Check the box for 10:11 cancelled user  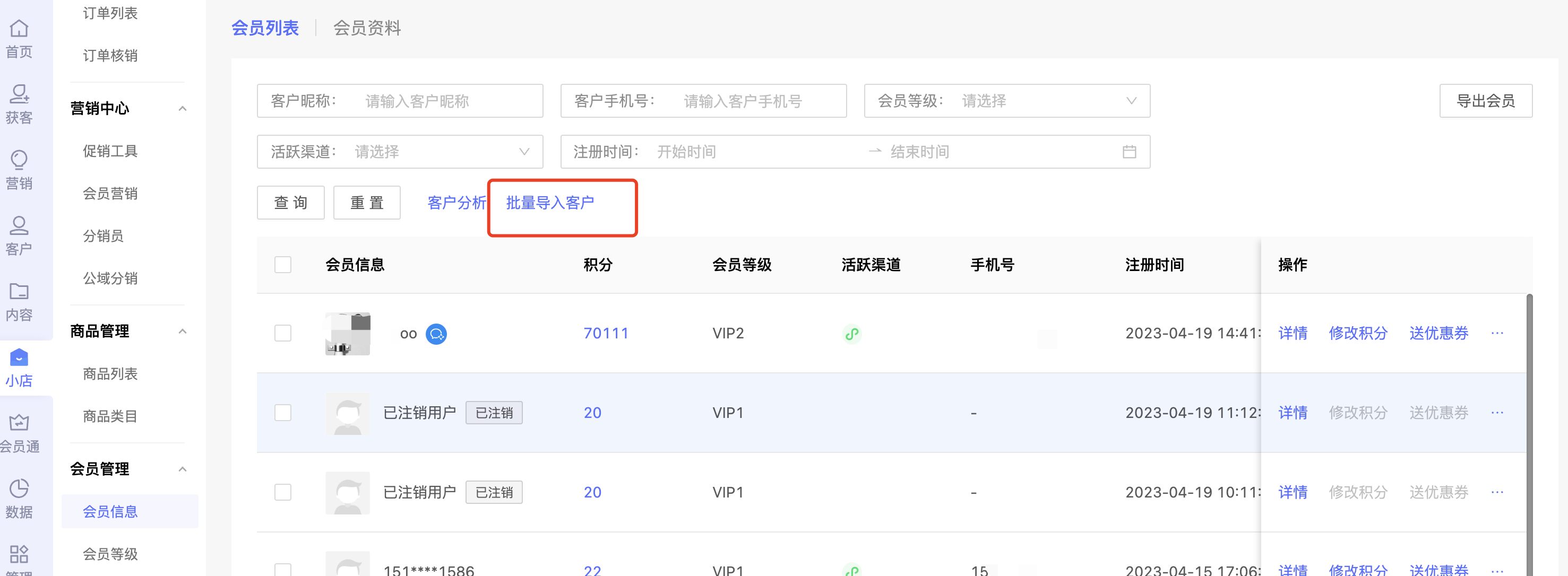pos(282,492)
